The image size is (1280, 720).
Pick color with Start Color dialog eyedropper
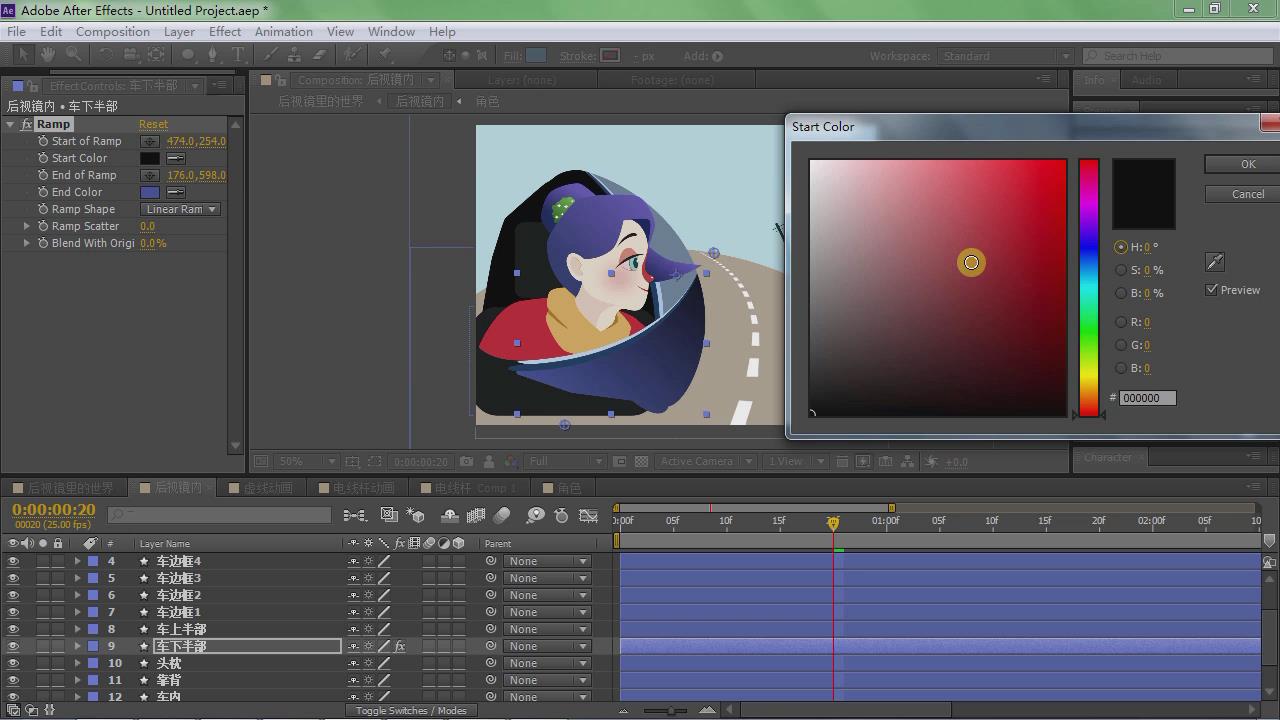(1215, 262)
